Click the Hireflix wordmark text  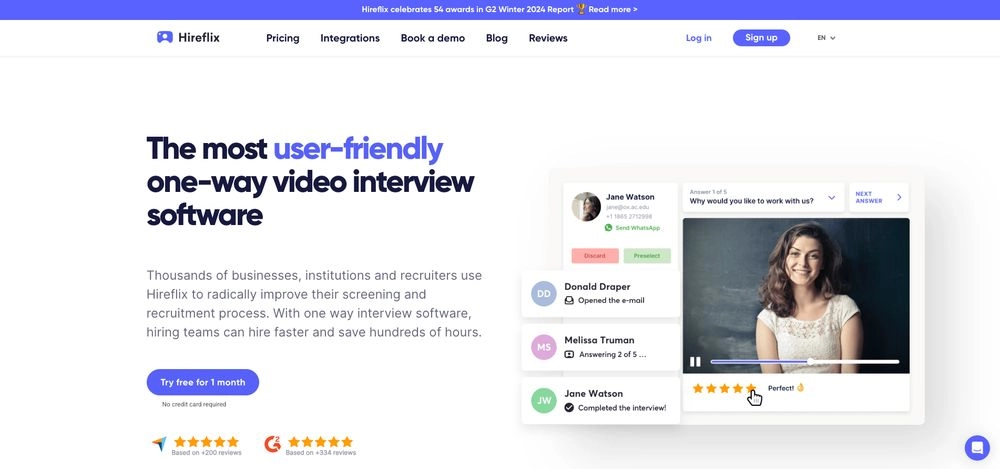(x=199, y=38)
